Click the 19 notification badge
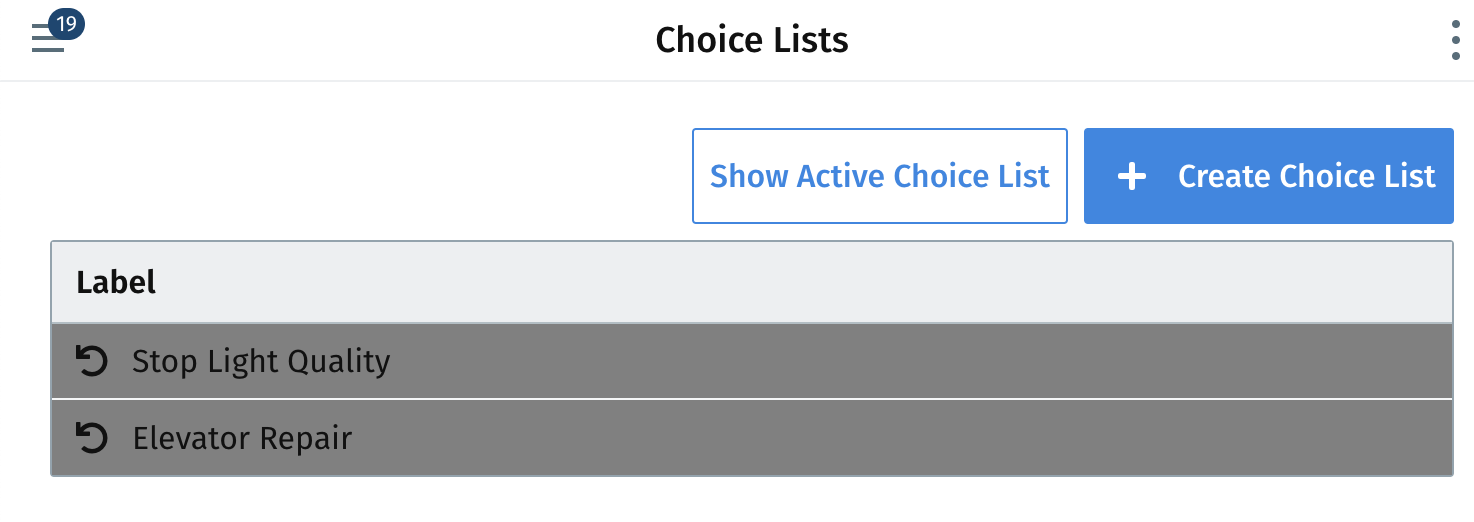 point(67,24)
